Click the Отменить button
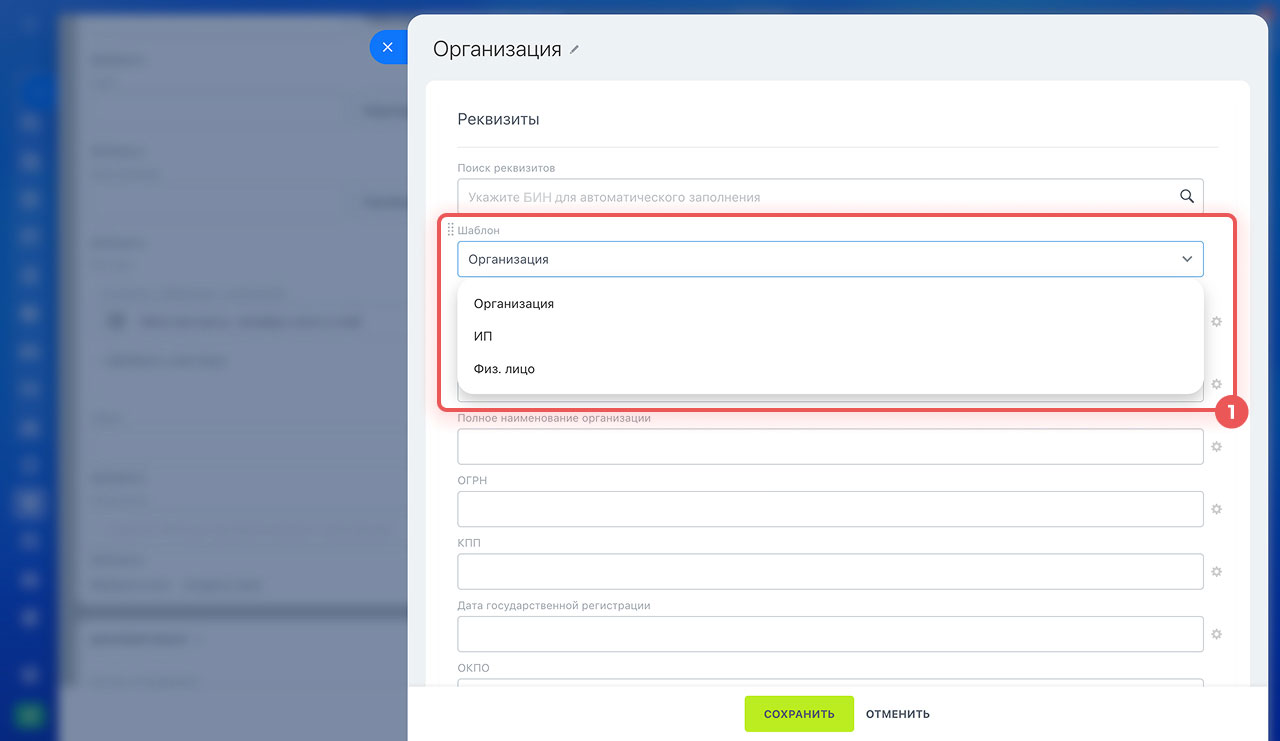1280x741 pixels. pyautogui.click(x=897, y=714)
